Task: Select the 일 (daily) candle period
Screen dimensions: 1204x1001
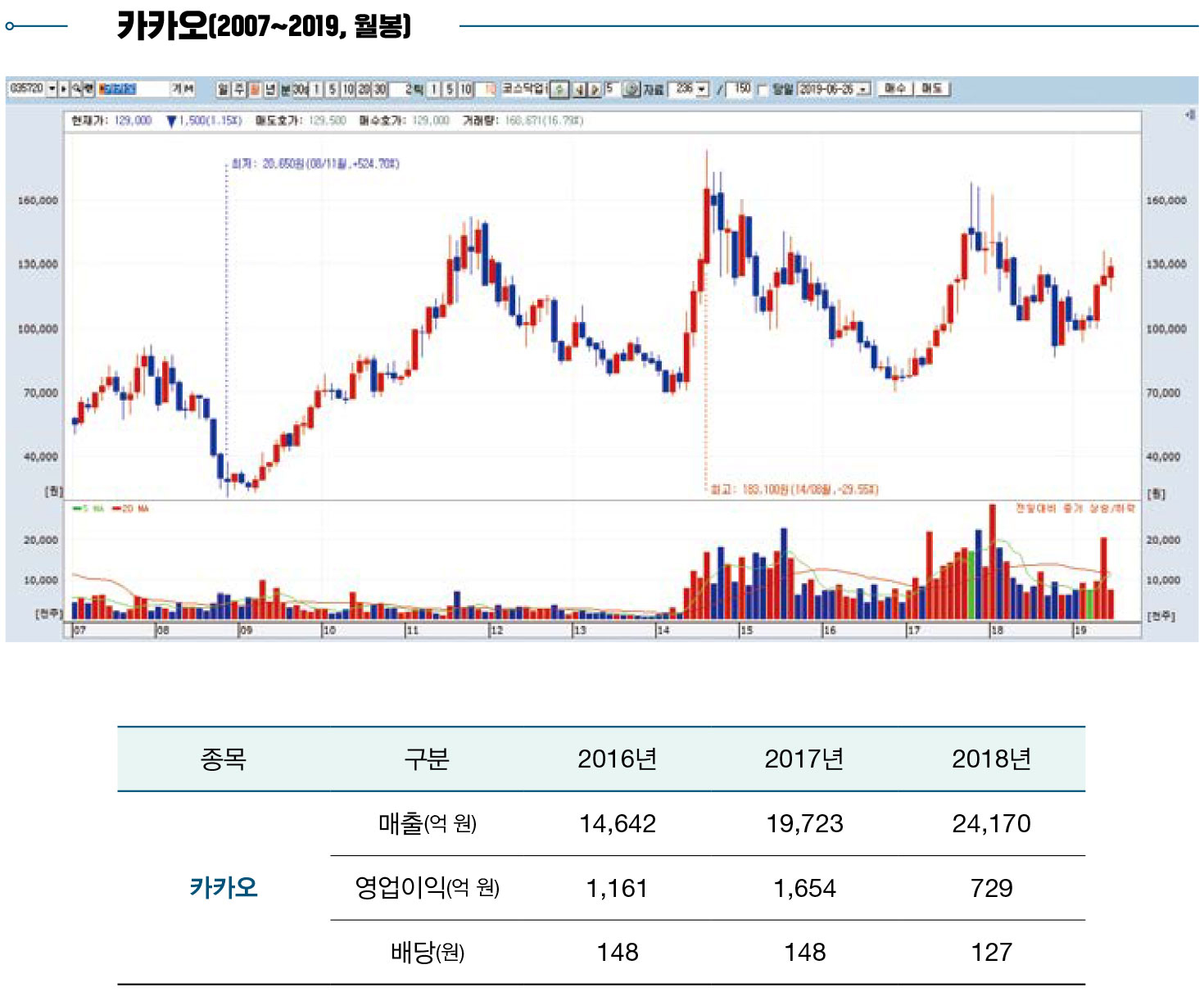Action: 223,89
